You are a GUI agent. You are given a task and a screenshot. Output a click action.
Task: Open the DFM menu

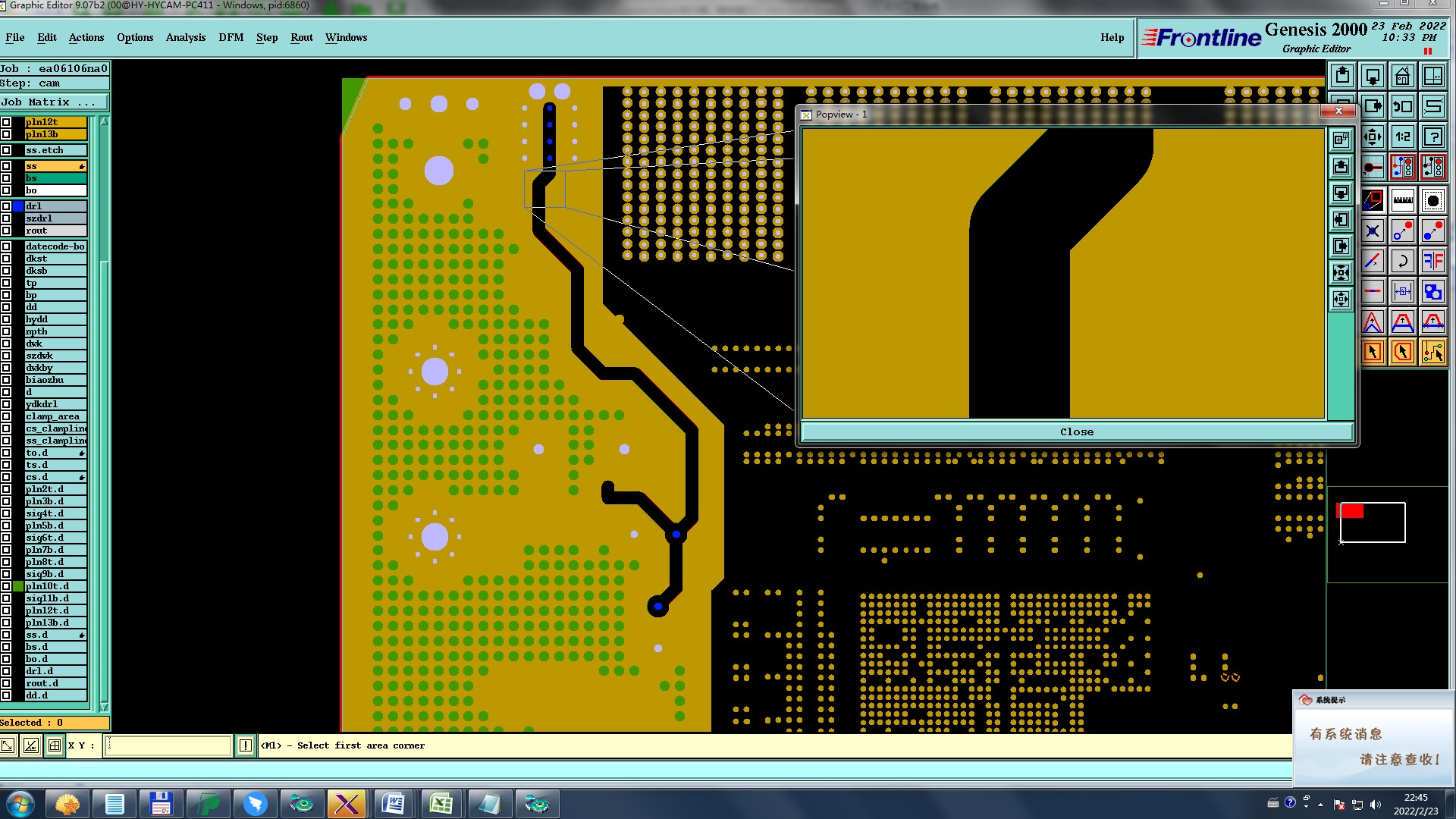pos(231,37)
